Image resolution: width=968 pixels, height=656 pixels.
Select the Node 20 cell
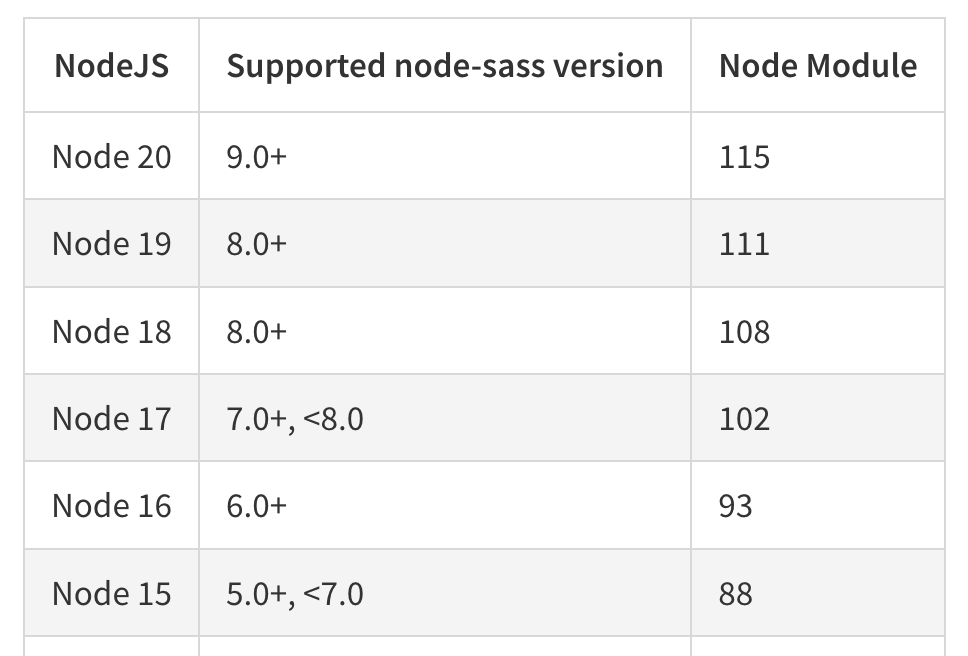point(112,156)
